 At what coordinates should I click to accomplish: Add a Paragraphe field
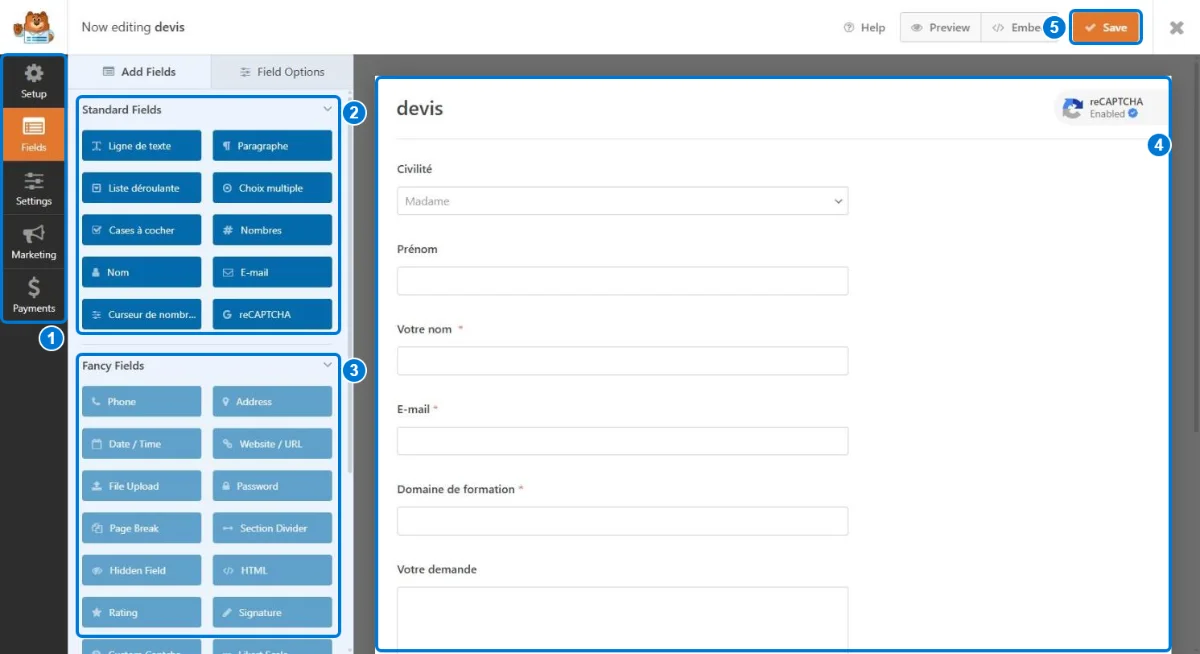point(272,146)
